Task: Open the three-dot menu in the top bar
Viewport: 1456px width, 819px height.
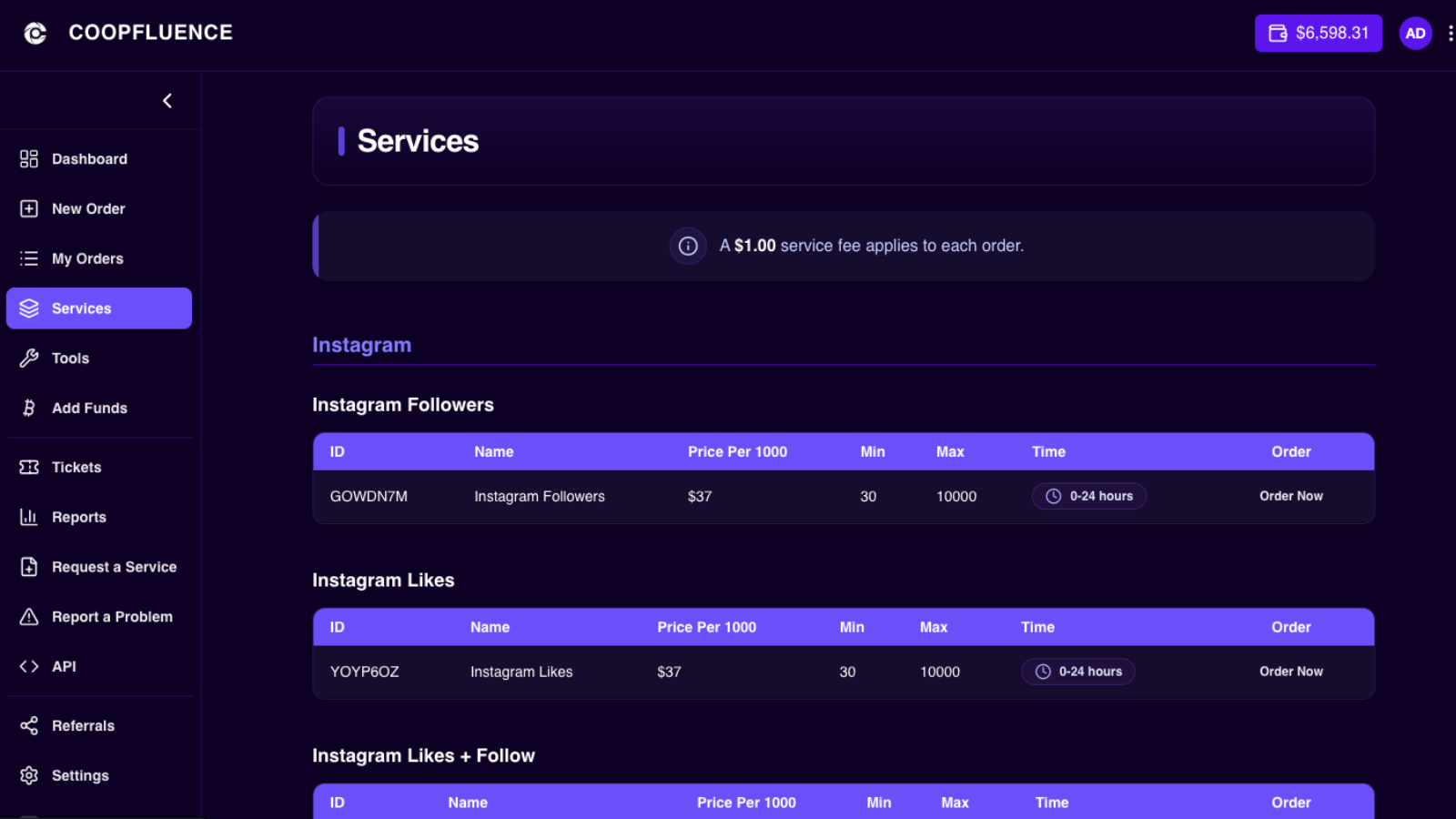Action: [1451, 33]
